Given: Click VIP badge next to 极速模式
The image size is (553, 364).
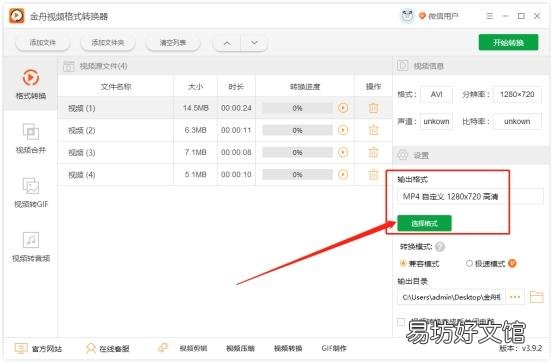Looking at the screenshot, I should point(512,263).
